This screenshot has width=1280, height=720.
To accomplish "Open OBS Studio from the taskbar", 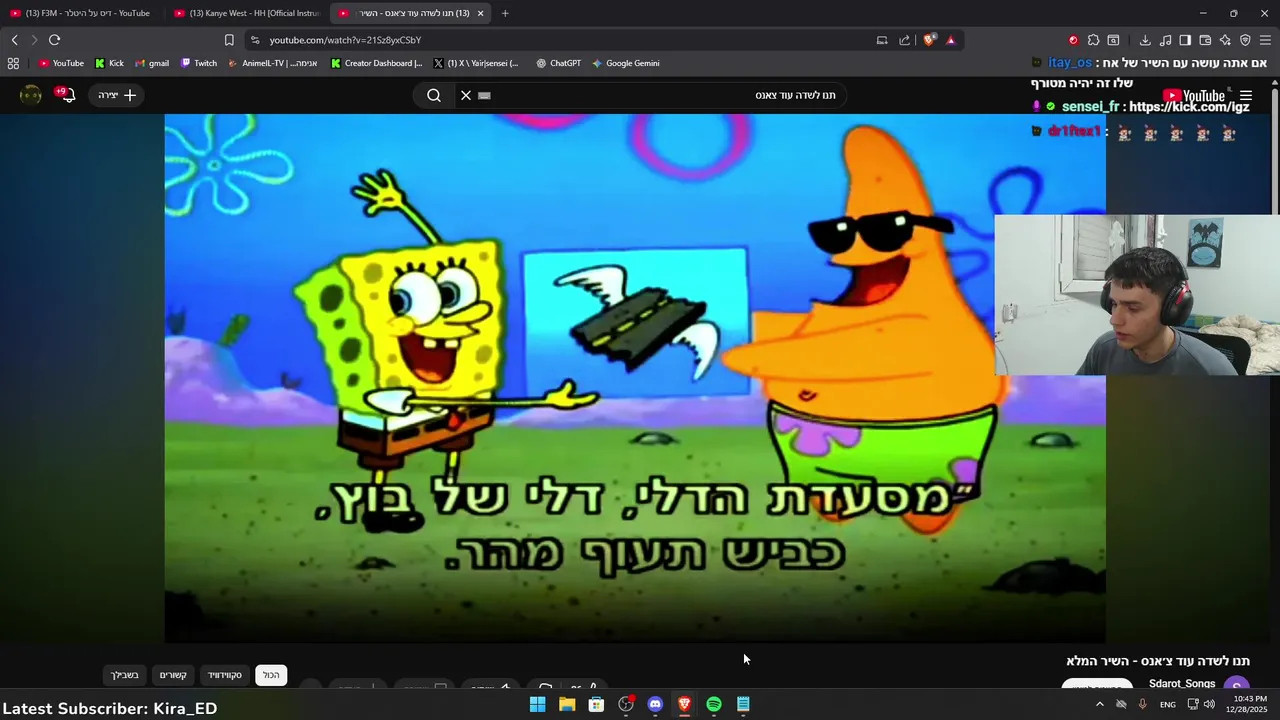I will (x=626, y=704).
